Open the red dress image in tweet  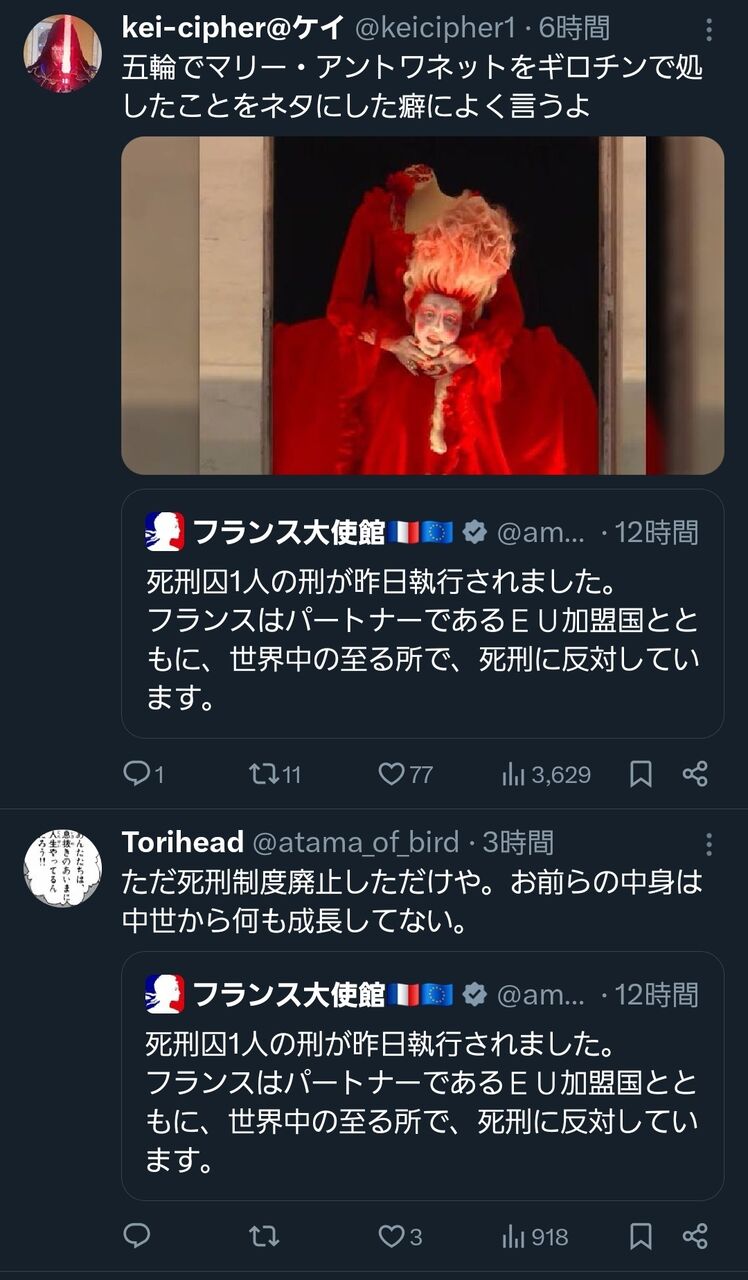coord(422,305)
